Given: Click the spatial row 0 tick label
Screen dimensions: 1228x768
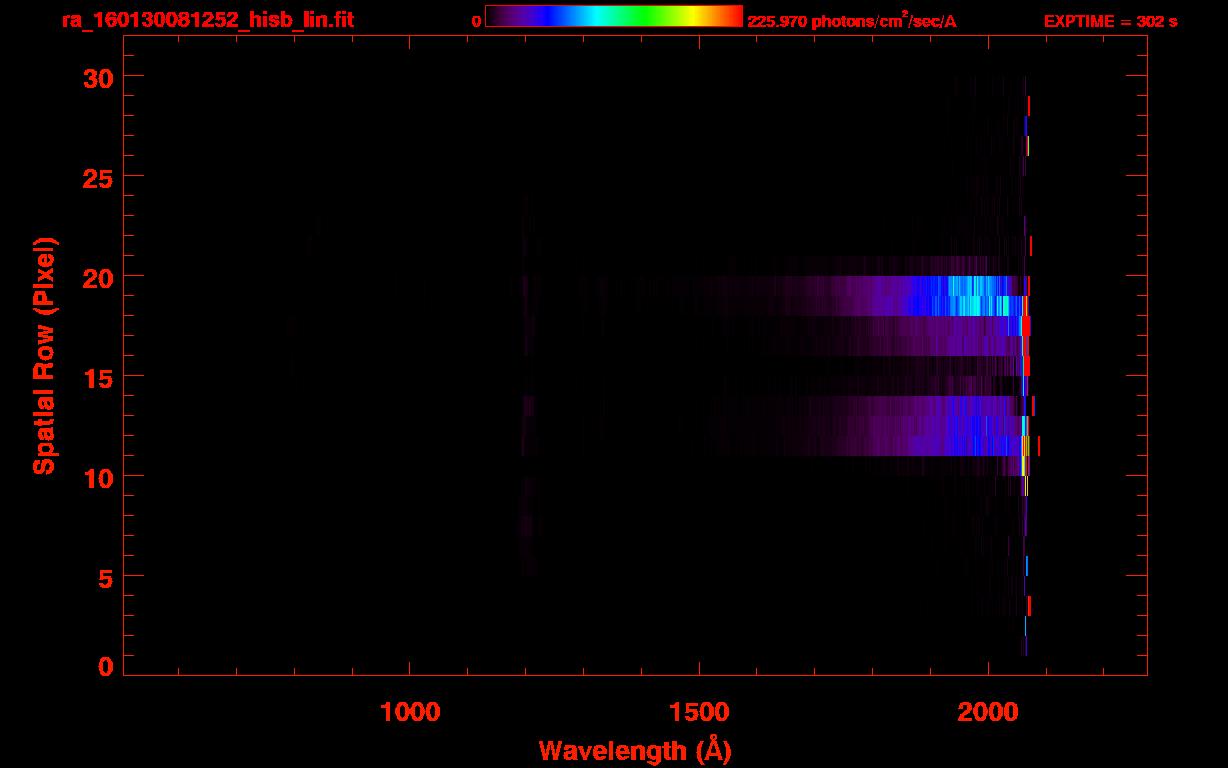Looking at the screenshot, I should point(105,667).
